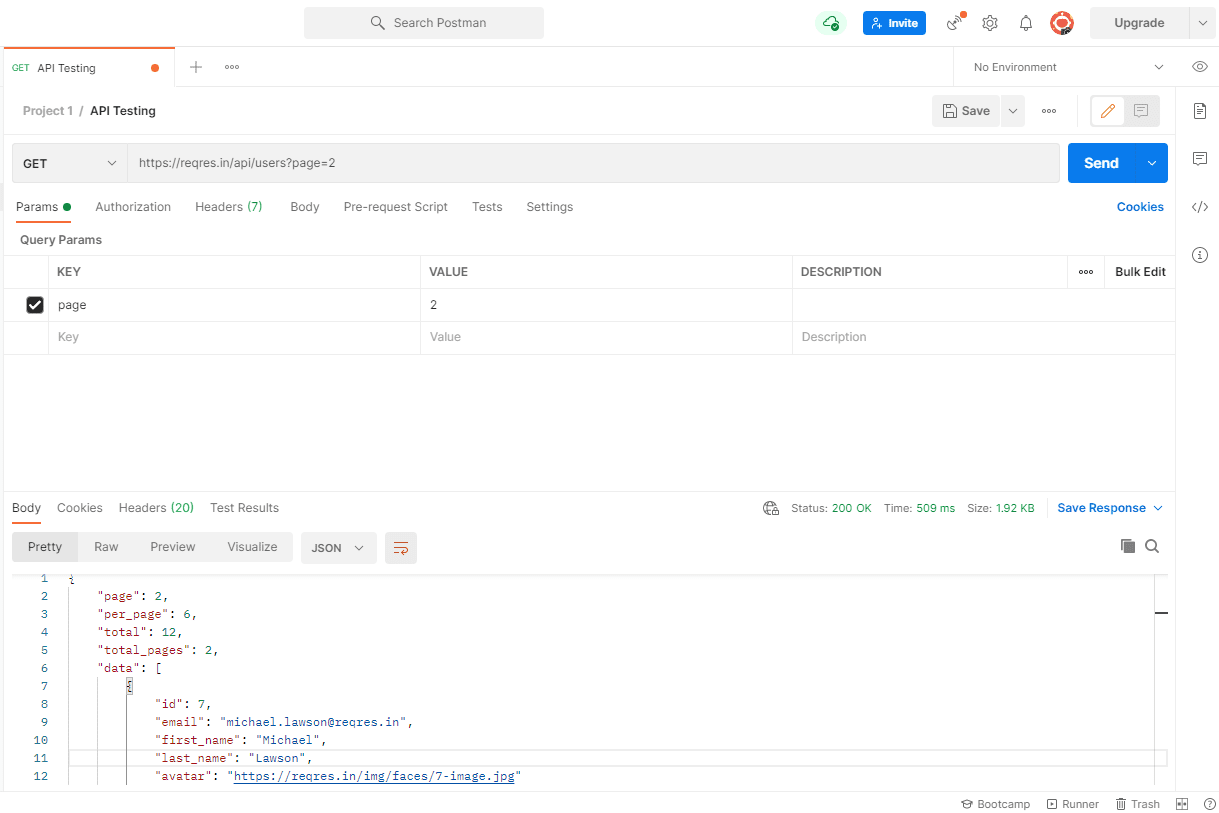
Task: Open the documentation panel on the right sidebar
Action: click(x=1199, y=111)
